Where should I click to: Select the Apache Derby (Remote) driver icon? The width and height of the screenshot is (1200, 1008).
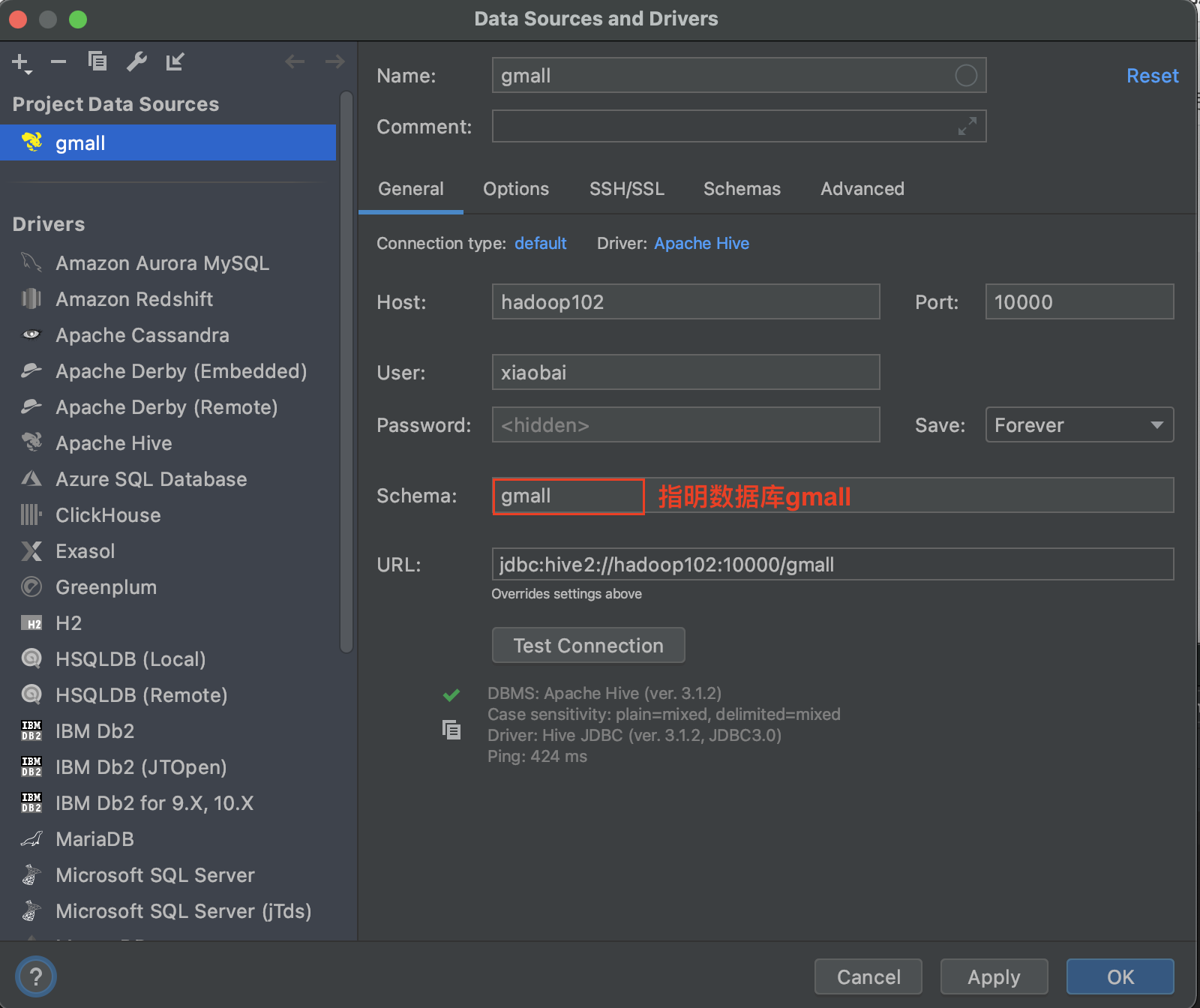(31, 406)
